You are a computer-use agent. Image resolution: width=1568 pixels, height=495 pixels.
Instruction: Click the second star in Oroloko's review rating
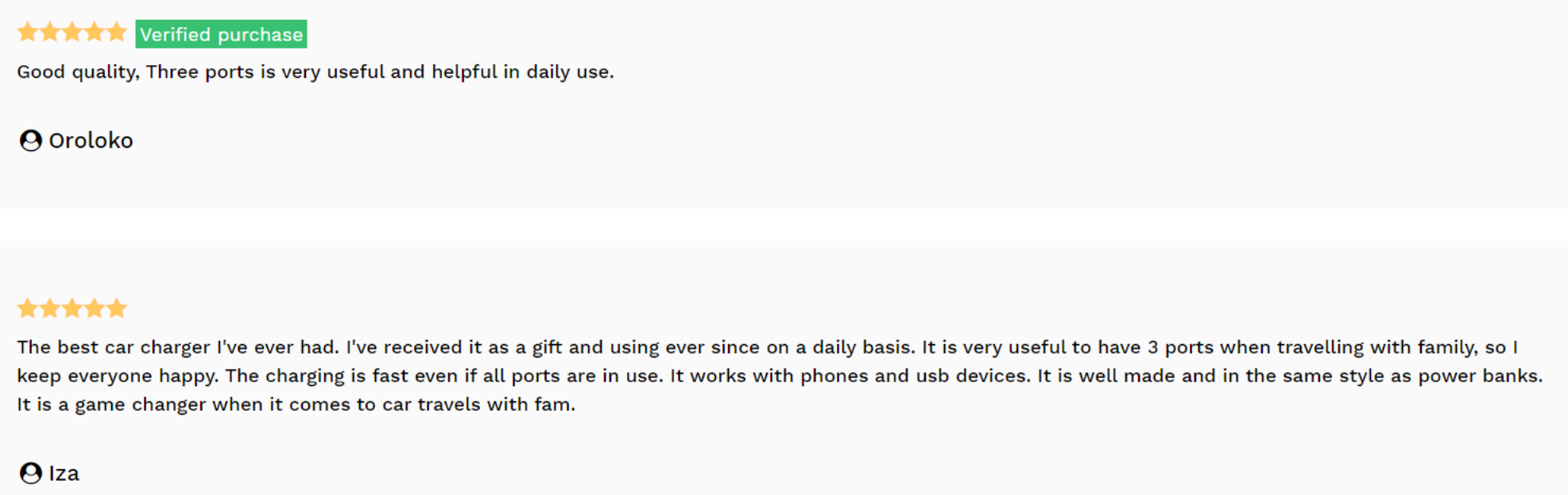click(x=50, y=32)
